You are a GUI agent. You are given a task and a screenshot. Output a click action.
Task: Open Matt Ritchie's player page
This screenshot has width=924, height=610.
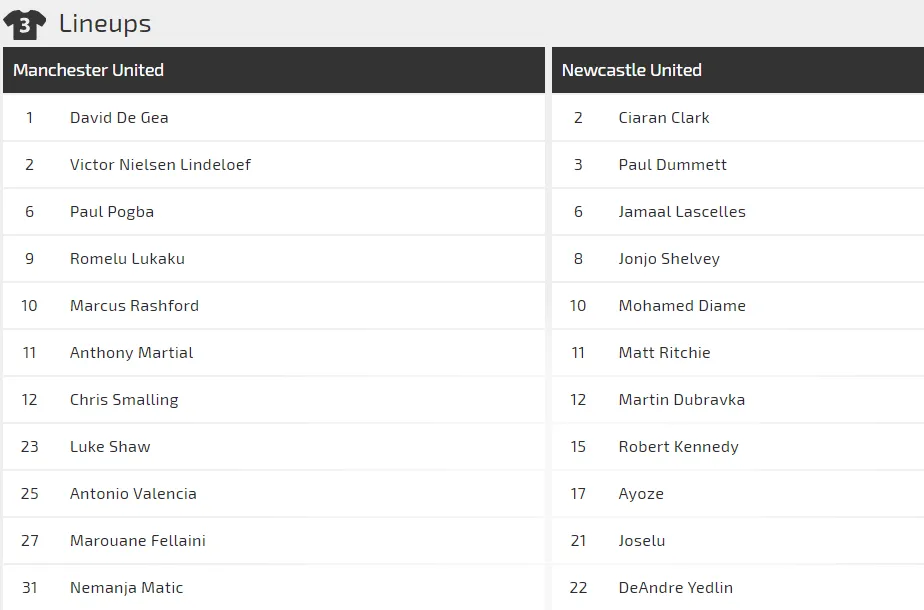[x=665, y=352]
